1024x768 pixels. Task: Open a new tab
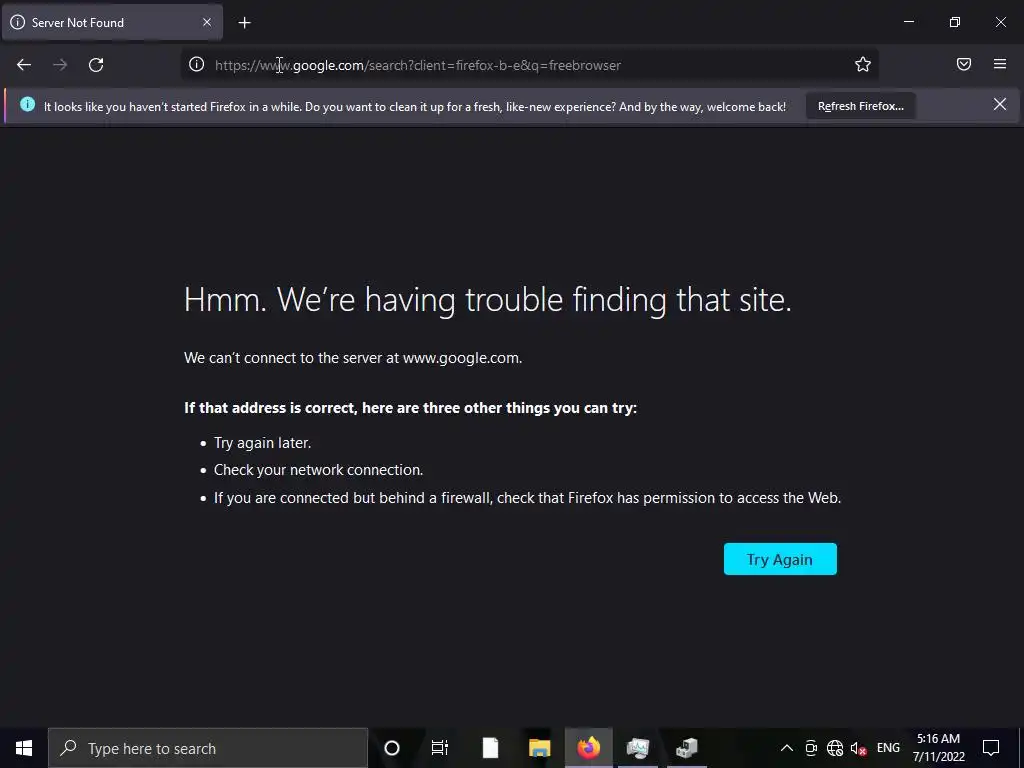click(244, 23)
